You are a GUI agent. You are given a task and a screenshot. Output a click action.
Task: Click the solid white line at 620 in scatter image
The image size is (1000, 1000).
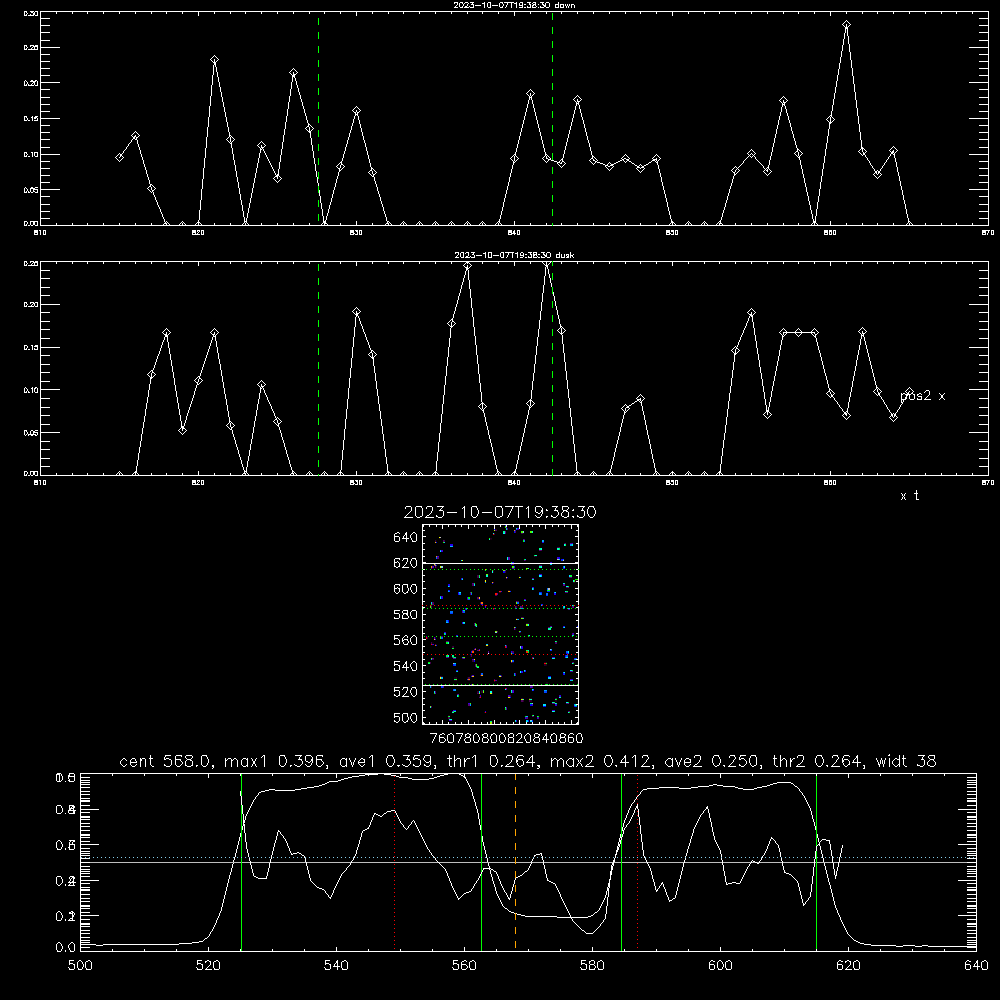[x=501, y=564]
